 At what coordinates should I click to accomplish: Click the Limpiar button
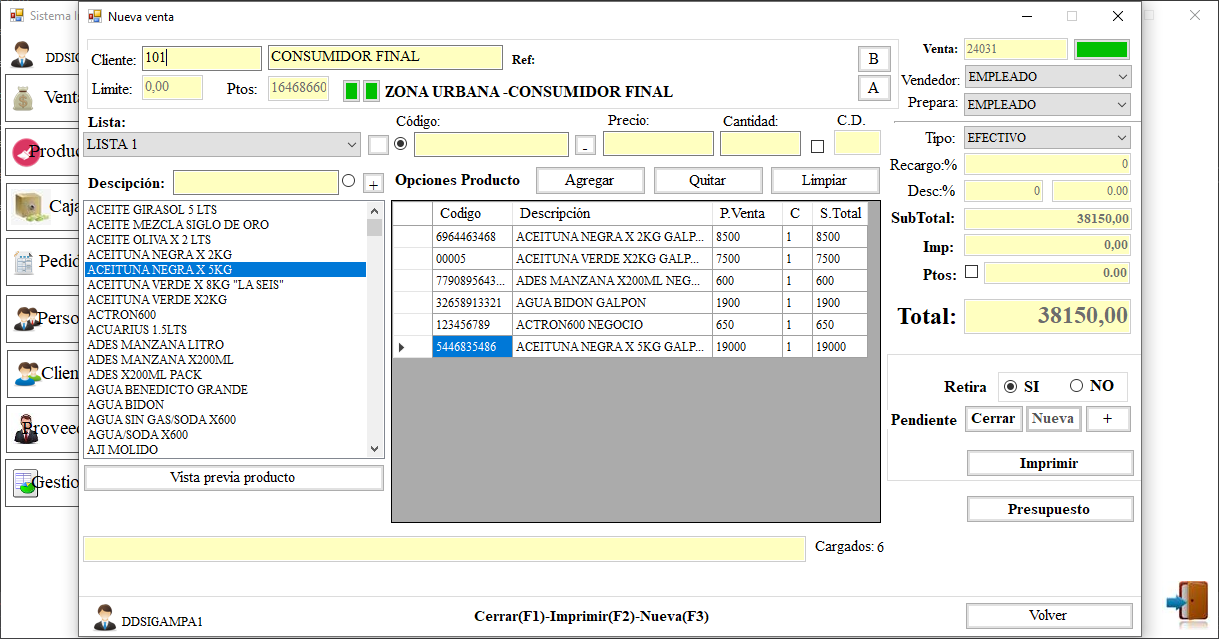click(x=825, y=181)
